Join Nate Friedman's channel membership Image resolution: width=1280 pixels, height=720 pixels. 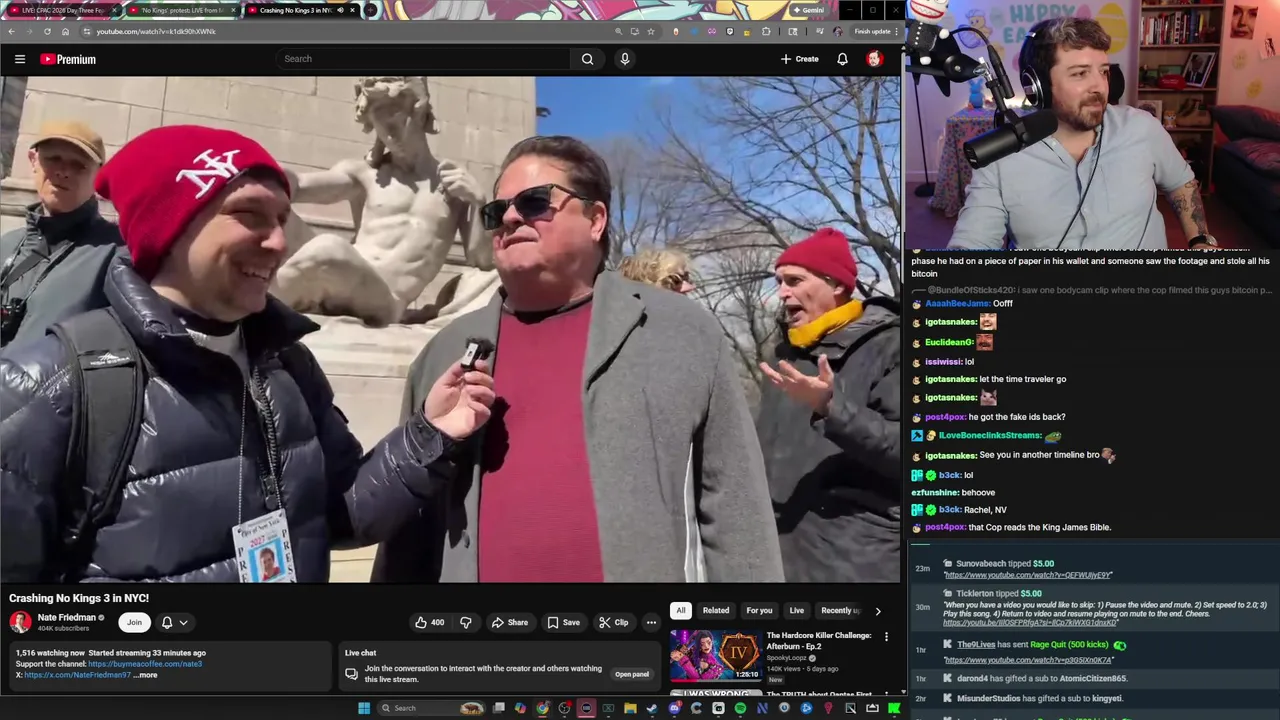point(134,622)
